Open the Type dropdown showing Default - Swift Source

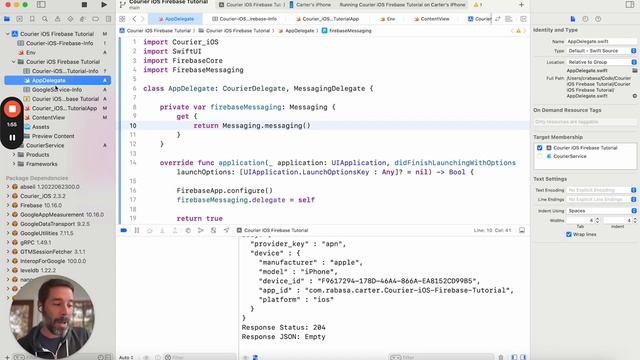click(601, 51)
